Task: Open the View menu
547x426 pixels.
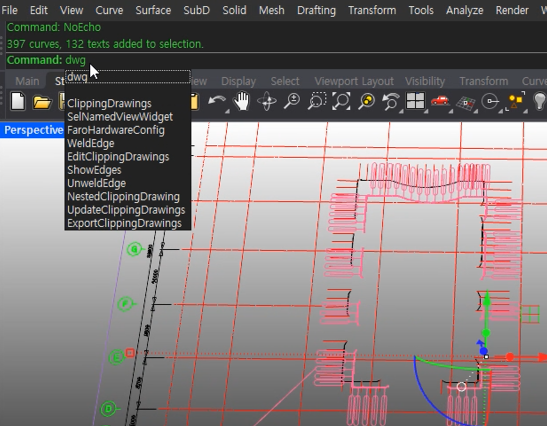Action: click(72, 10)
